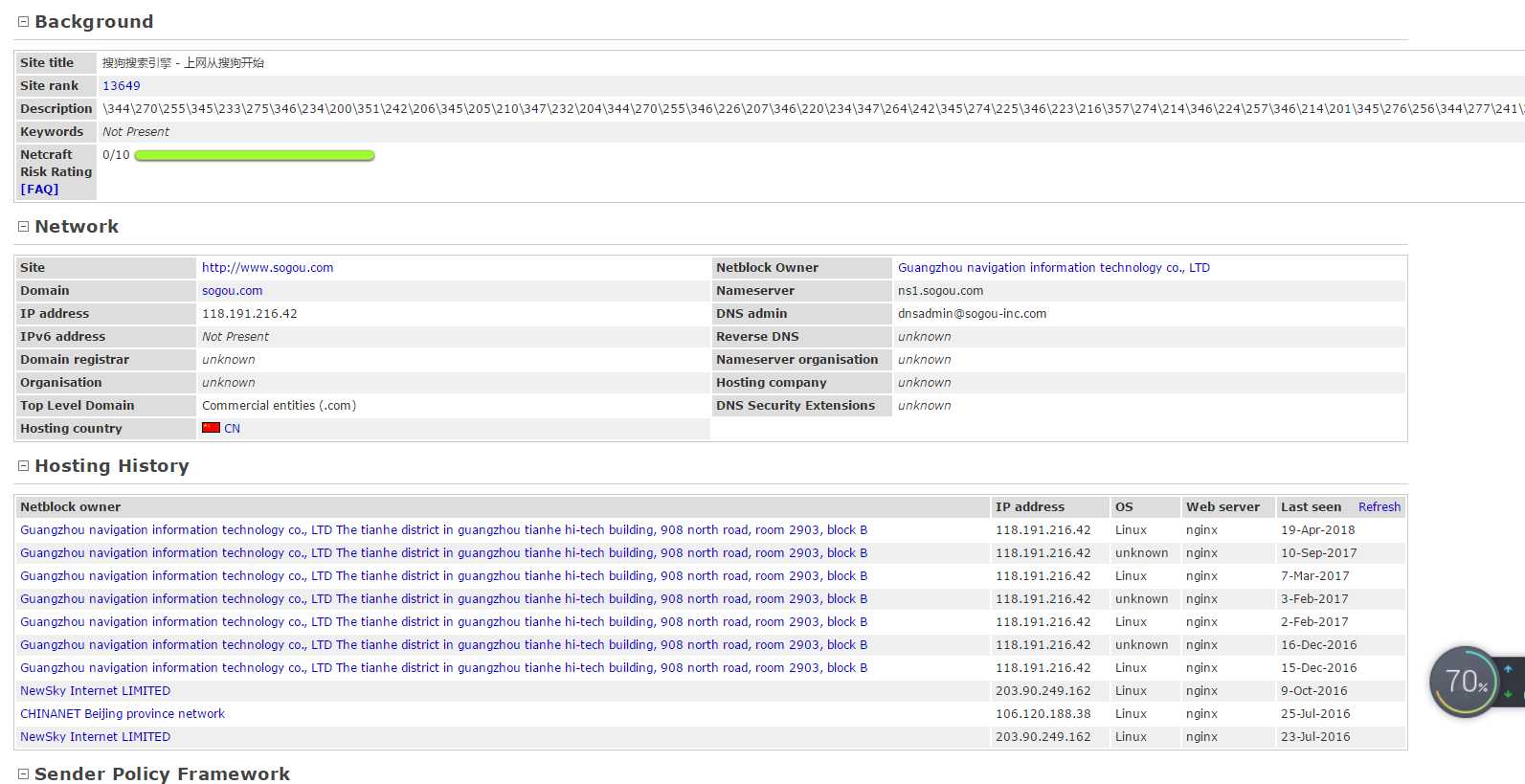The width and height of the screenshot is (1525, 784).
Task: Select 'Commercial entities (.com)' text
Action: (x=280, y=405)
